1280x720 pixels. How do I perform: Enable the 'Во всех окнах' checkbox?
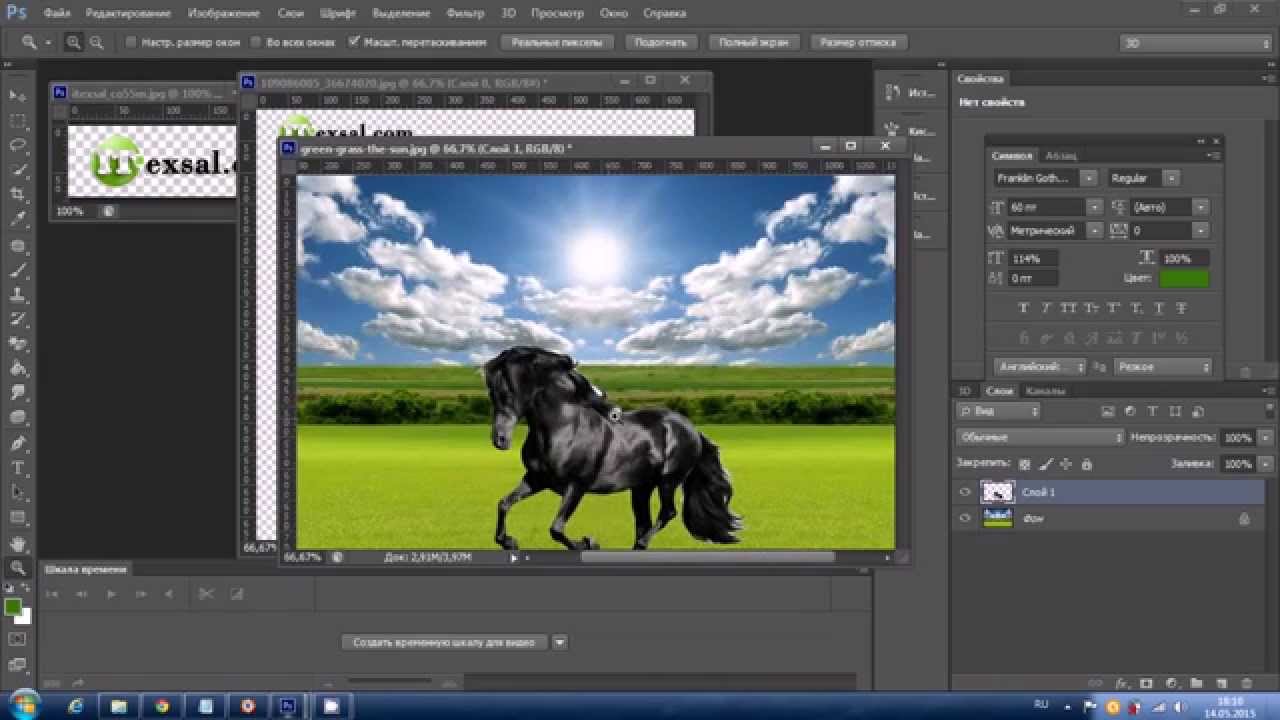[255, 43]
